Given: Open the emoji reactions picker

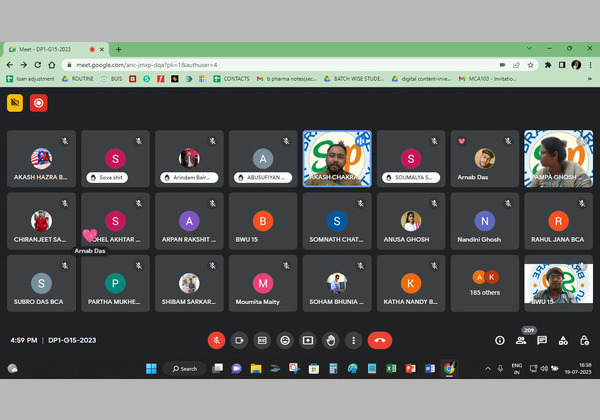Looking at the screenshot, I should click(285, 340).
